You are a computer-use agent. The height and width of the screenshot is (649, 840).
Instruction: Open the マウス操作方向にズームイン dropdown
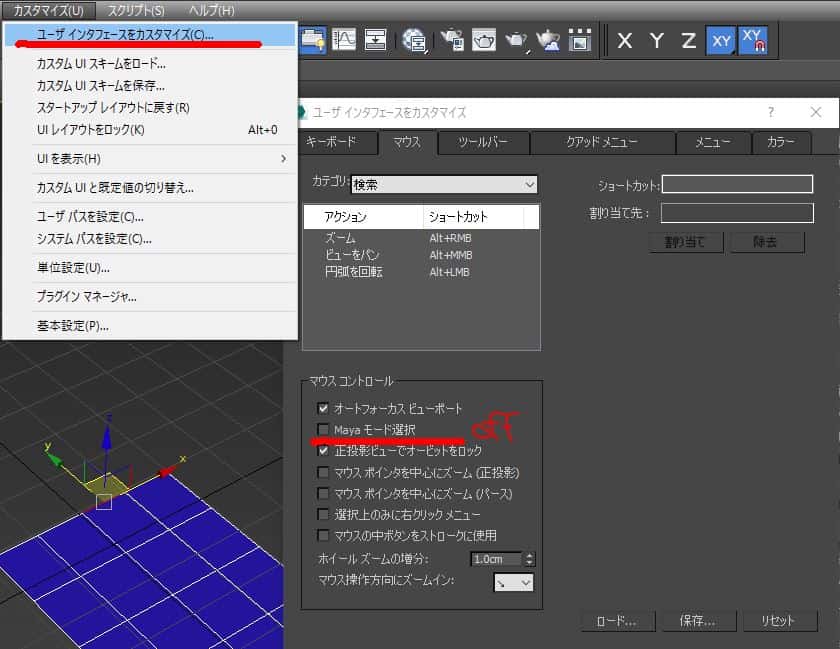pos(514,582)
